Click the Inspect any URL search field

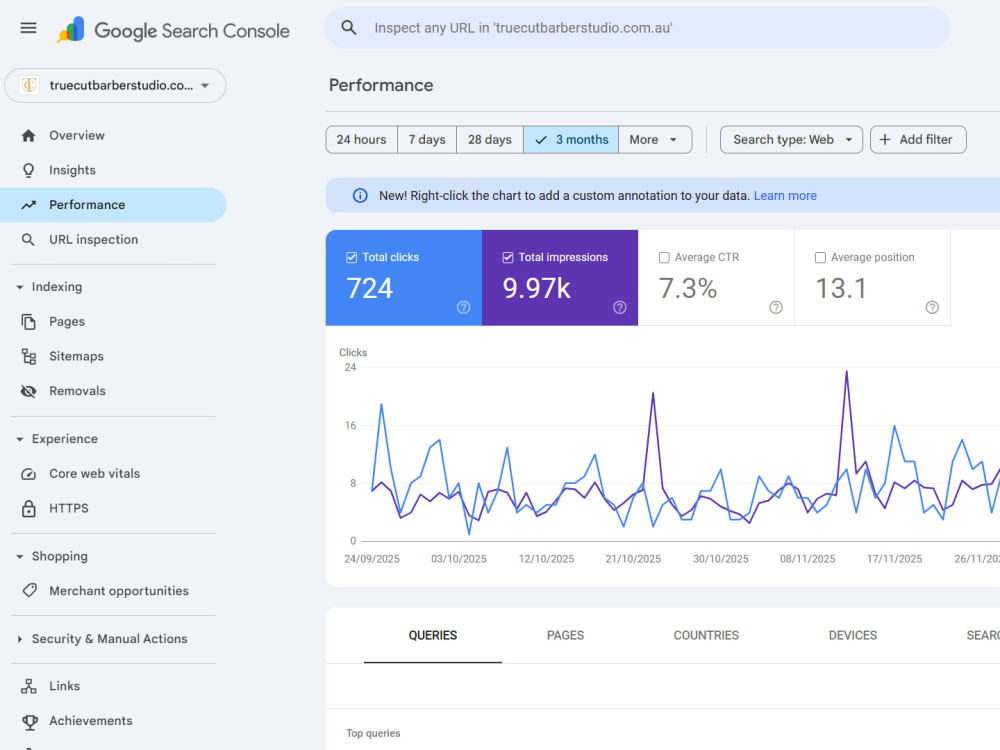click(x=638, y=28)
